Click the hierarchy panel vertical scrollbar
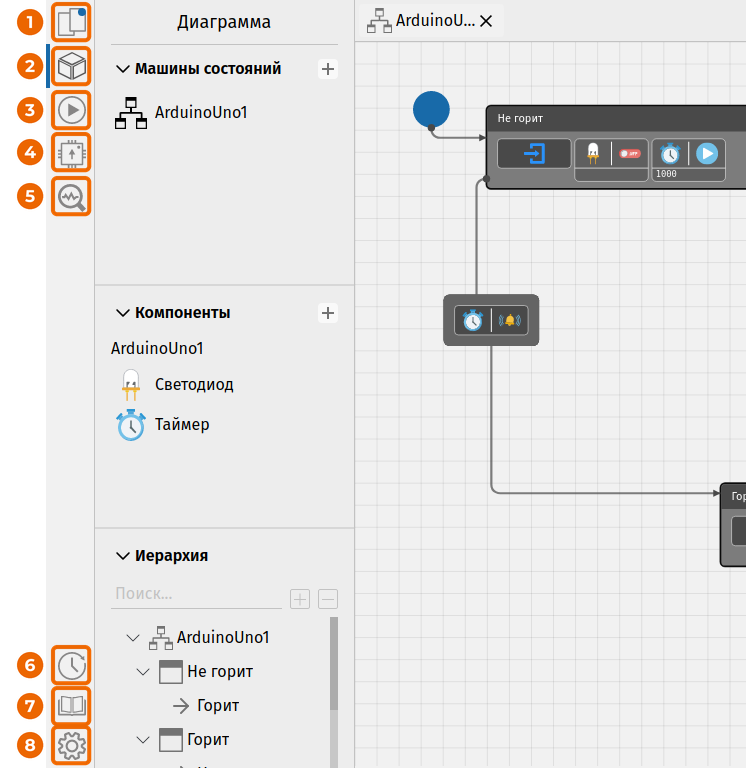Screen dimensions: 746x768 pyautogui.click(x=334, y=663)
